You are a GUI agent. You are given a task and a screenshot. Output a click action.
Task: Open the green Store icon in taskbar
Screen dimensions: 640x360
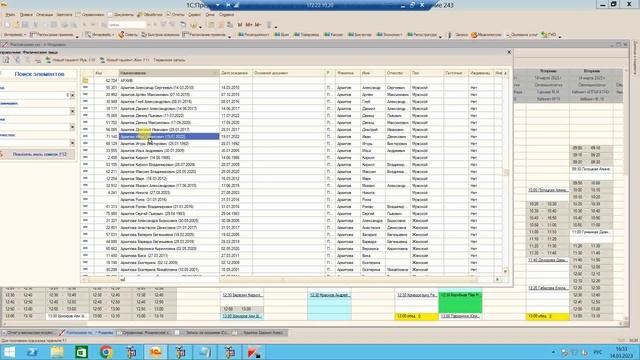(81, 352)
